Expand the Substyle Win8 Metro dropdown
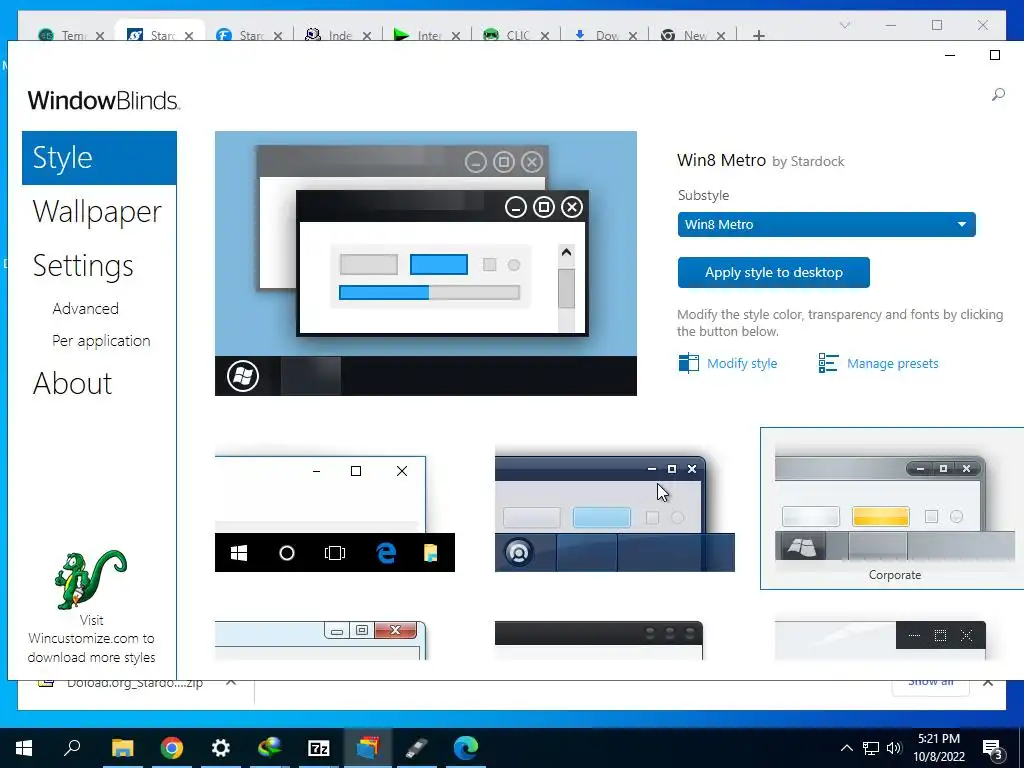The image size is (1024, 768). 826,224
